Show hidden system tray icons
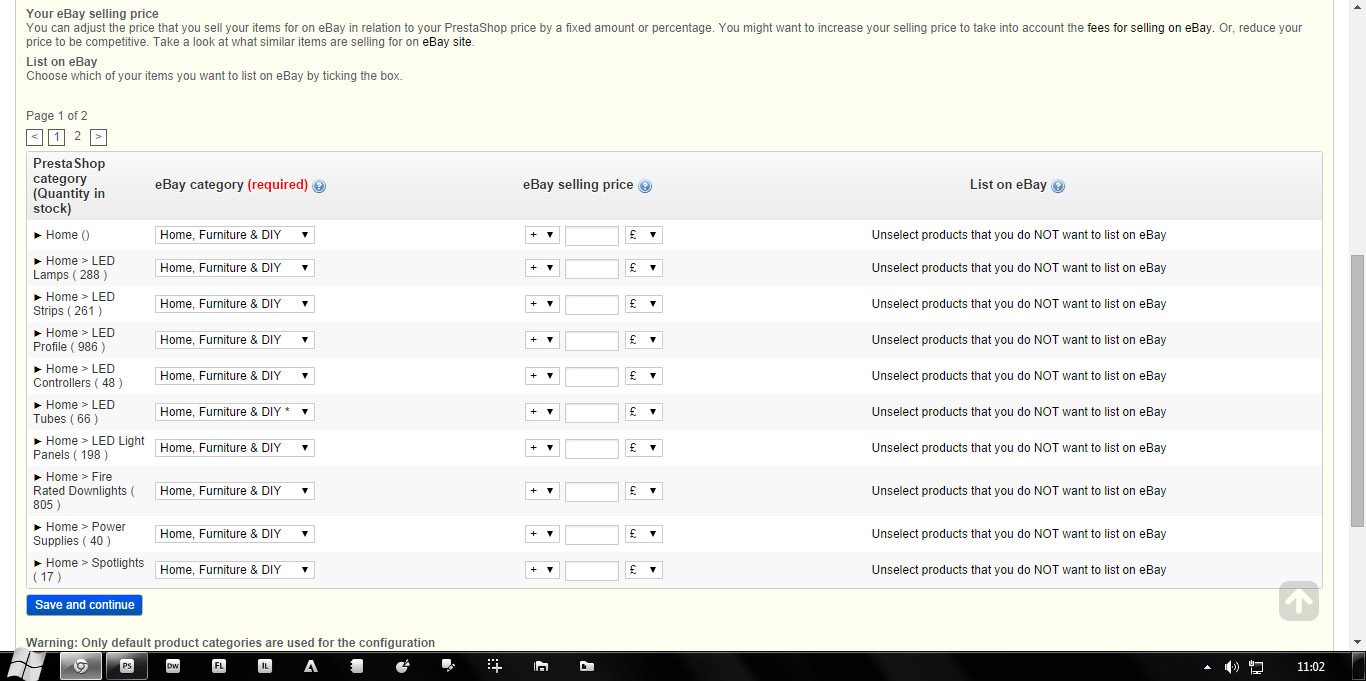1366x681 pixels. [1207, 667]
